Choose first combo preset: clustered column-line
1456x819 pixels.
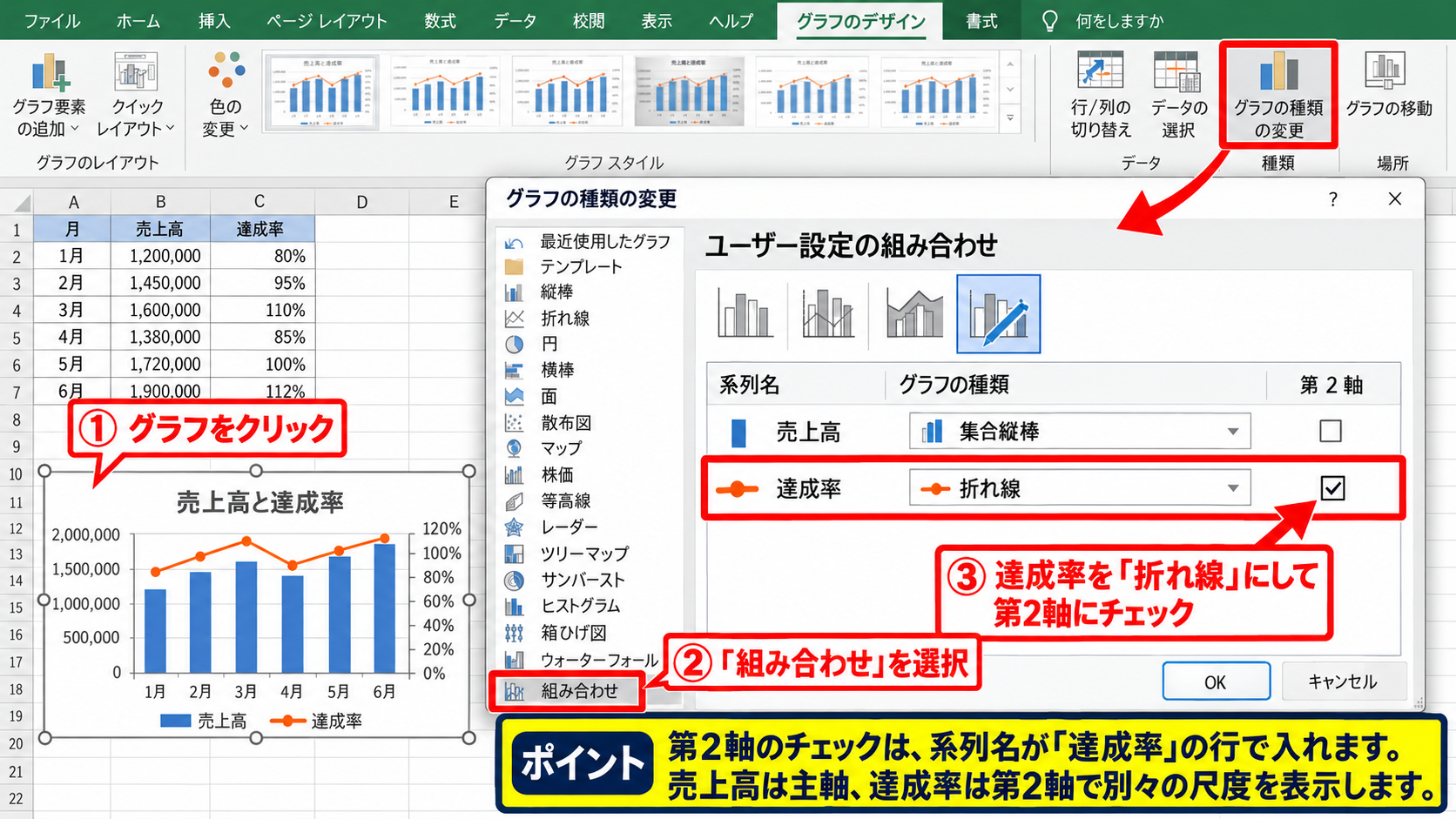tap(745, 314)
